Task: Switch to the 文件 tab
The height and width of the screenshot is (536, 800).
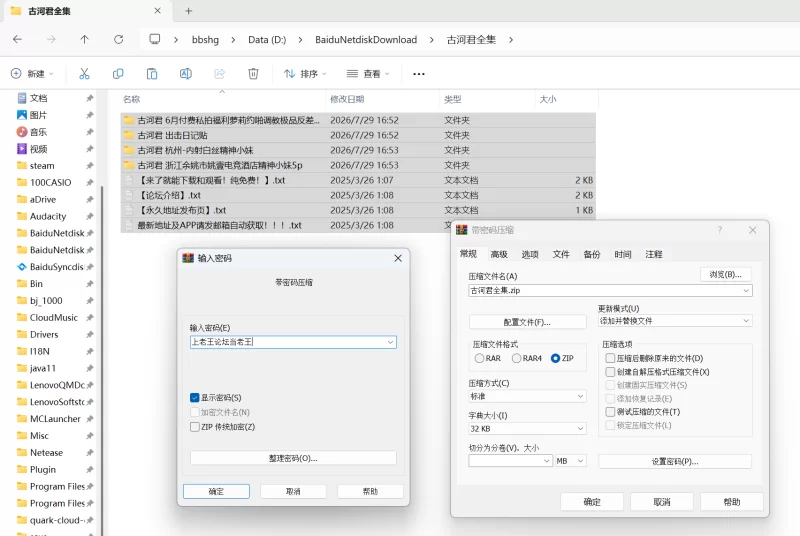Action: coord(561,254)
